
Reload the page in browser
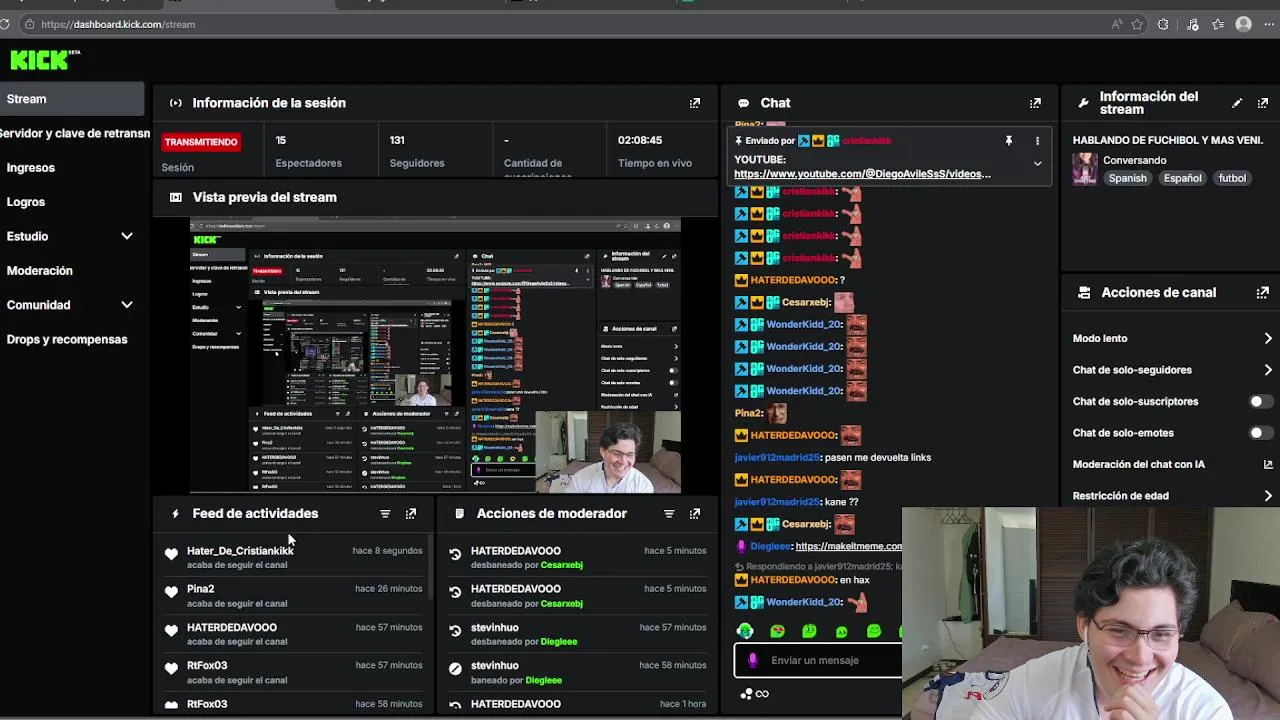(x=4, y=24)
